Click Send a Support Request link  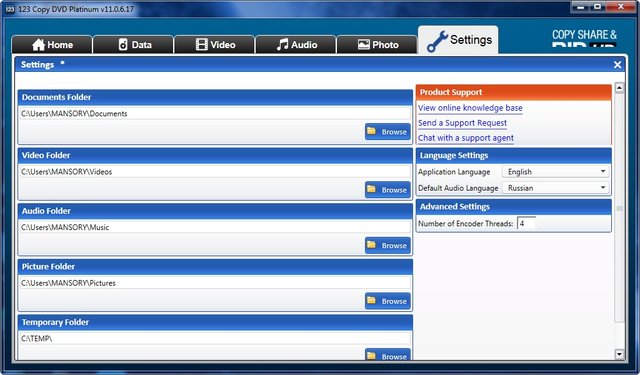click(462, 123)
